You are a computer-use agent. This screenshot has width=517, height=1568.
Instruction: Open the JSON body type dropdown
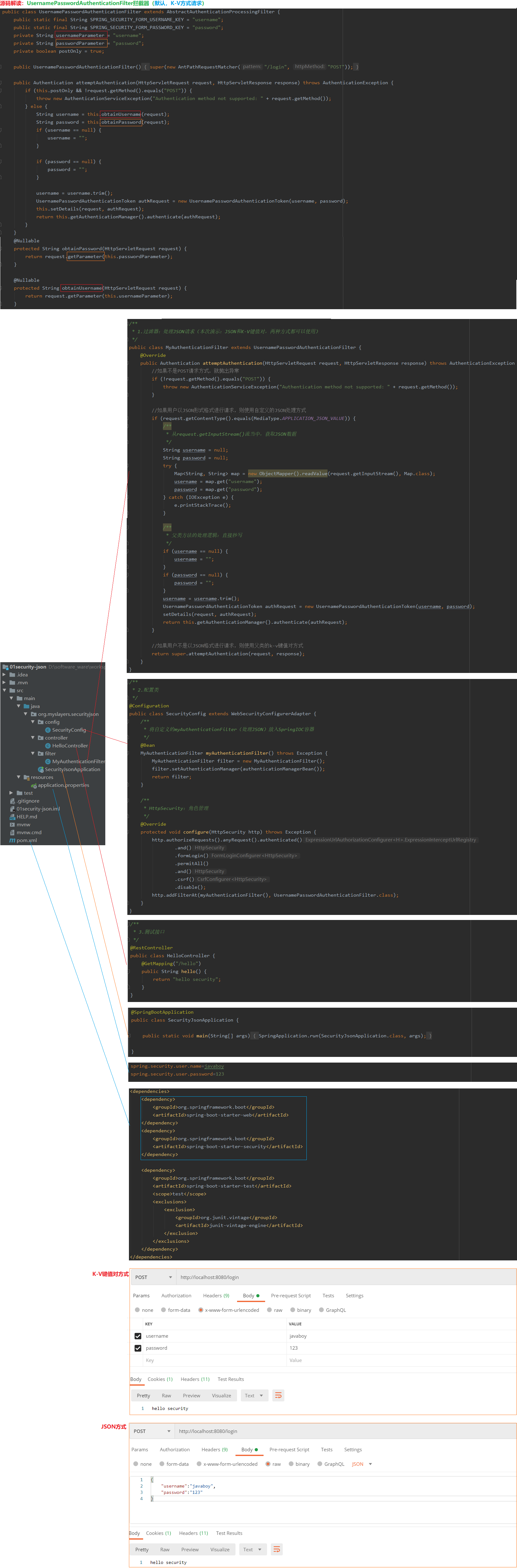click(370, 1464)
